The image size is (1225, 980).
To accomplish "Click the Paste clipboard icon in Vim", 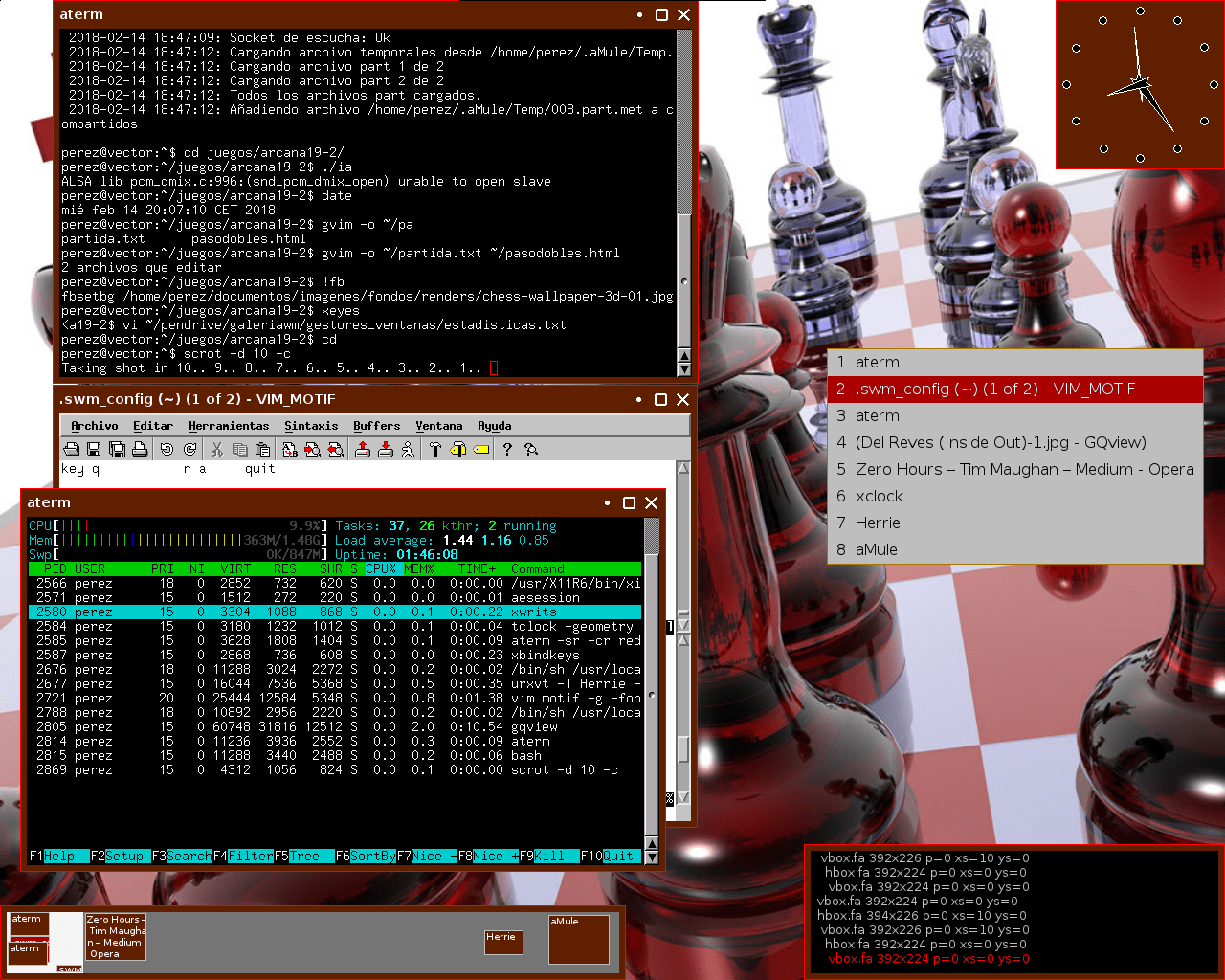I will click(262, 449).
